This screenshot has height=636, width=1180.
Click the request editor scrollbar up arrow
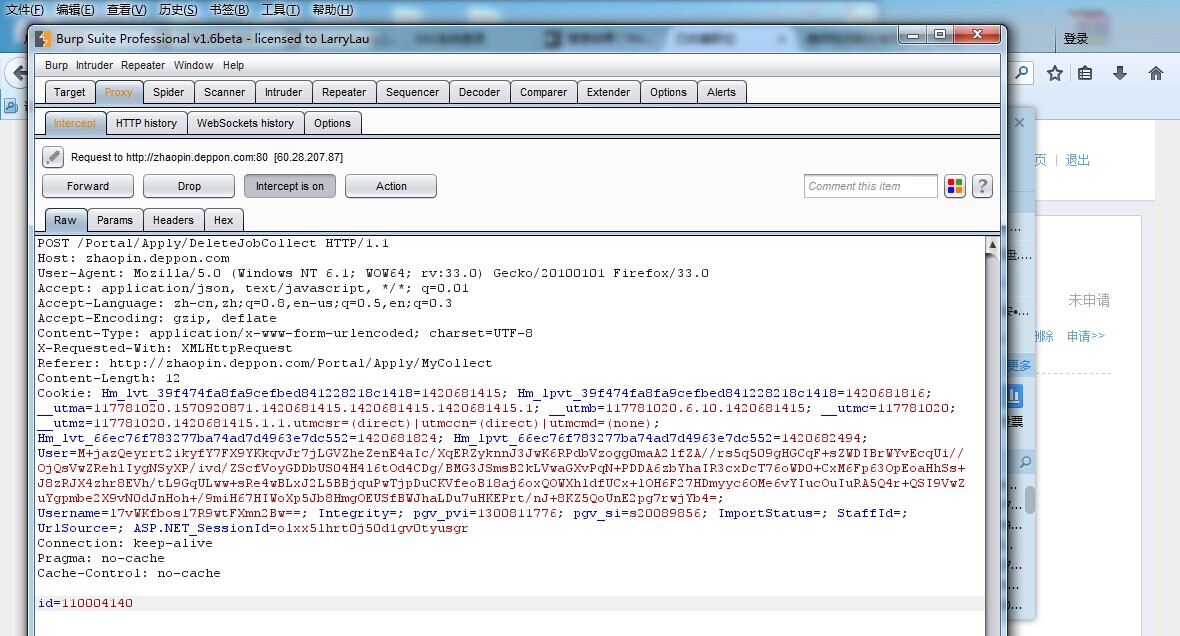pos(992,245)
